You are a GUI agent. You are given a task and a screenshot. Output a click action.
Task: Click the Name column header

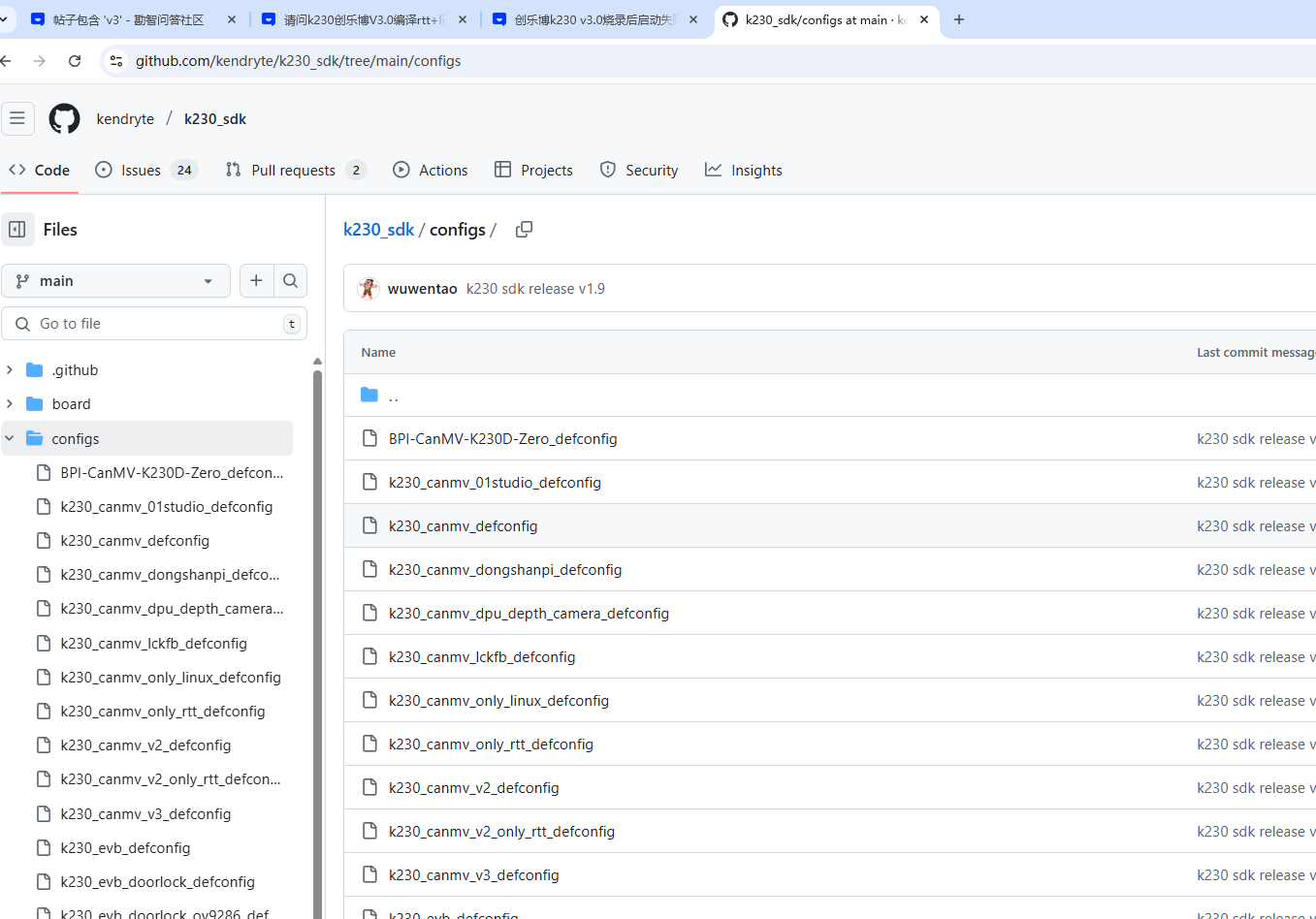378,353
